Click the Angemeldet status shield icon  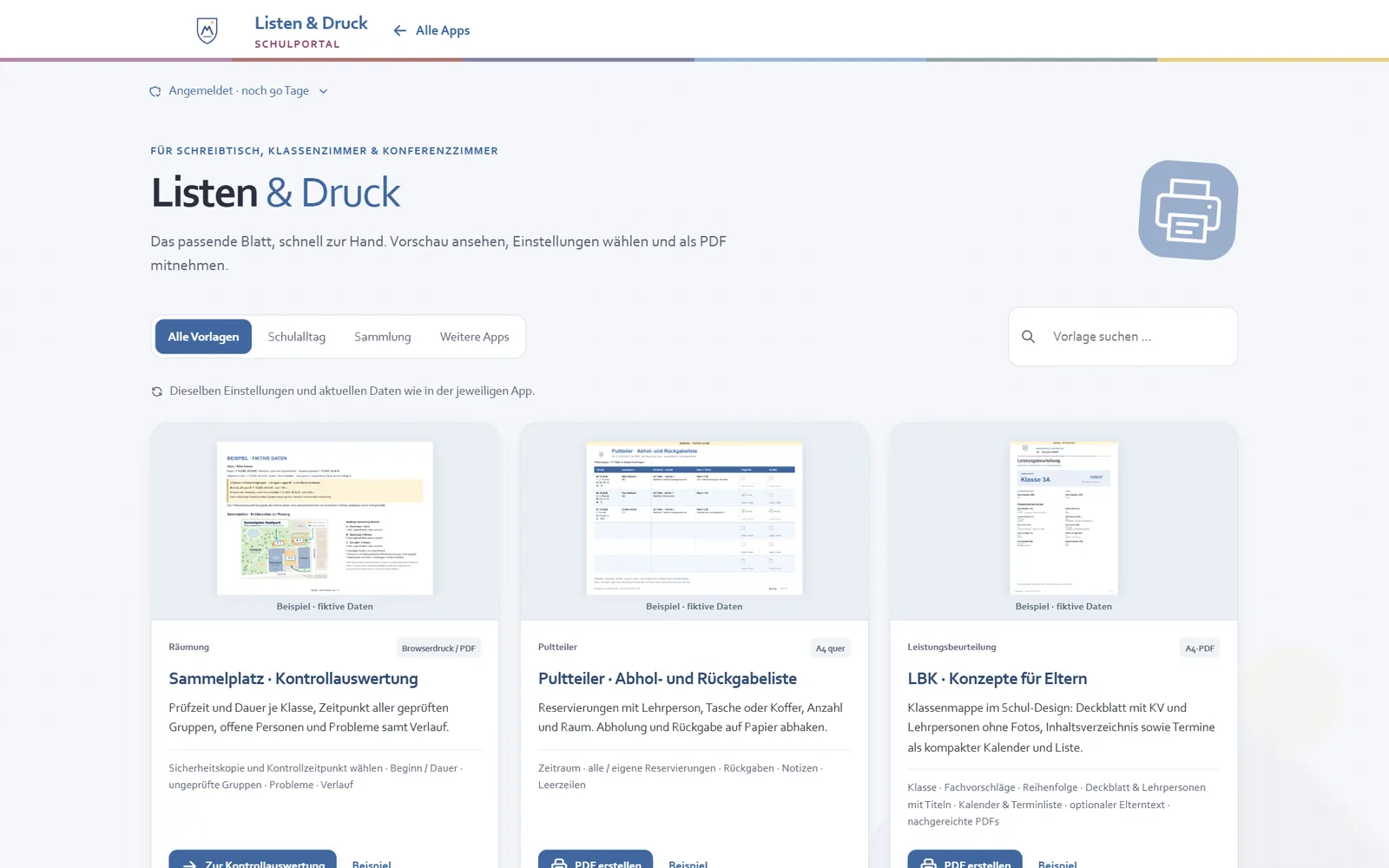coord(155,91)
